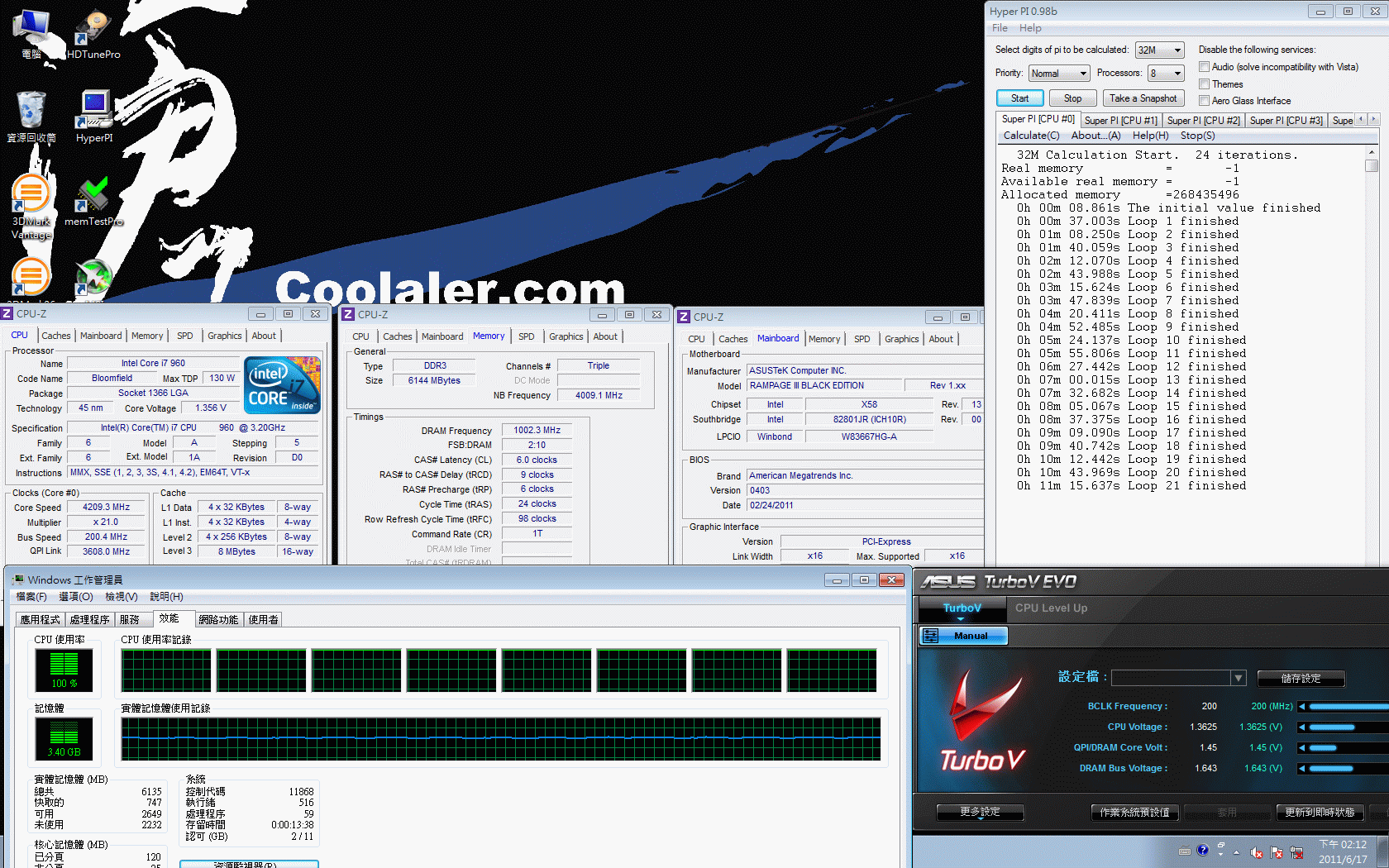Launch the HyperPI desktop shortcut
This screenshot has width=1389, height=868.
(x=94, y=117)
